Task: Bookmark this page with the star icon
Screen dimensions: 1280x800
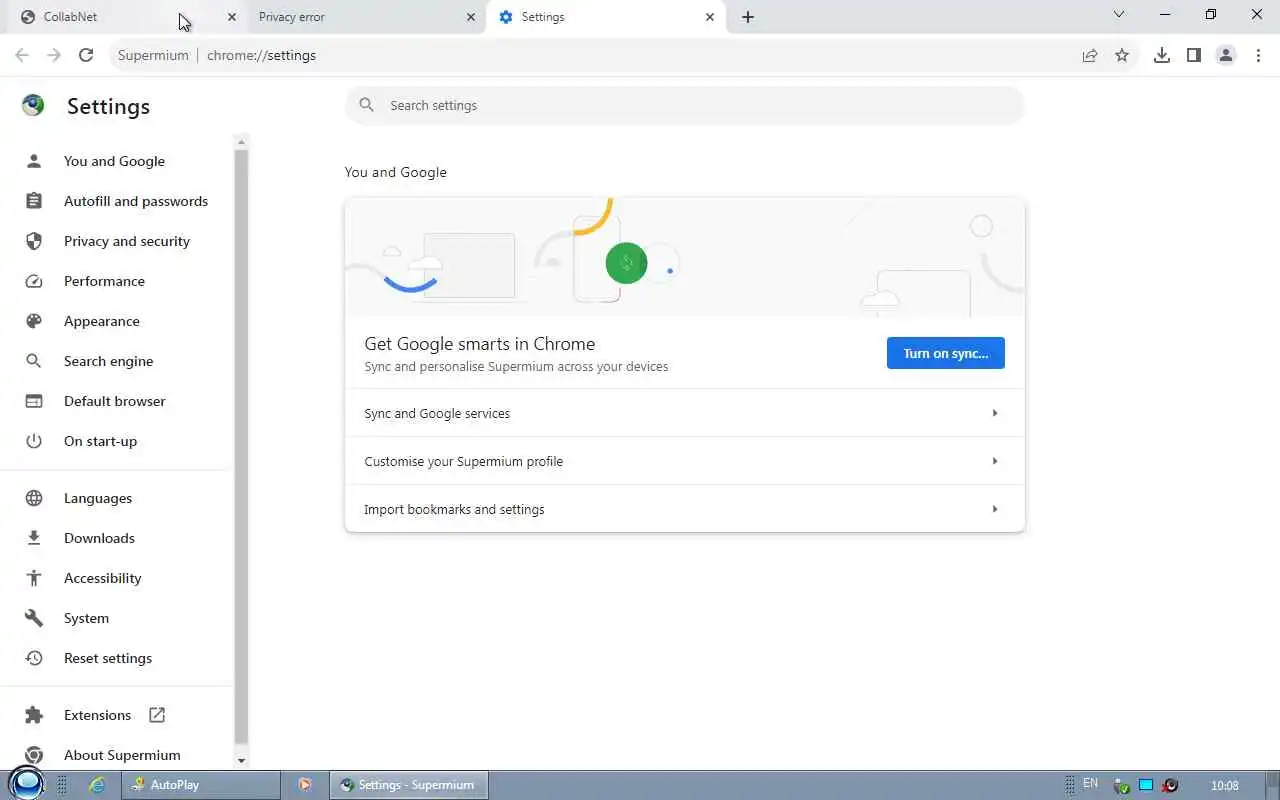Action: 1122,55
